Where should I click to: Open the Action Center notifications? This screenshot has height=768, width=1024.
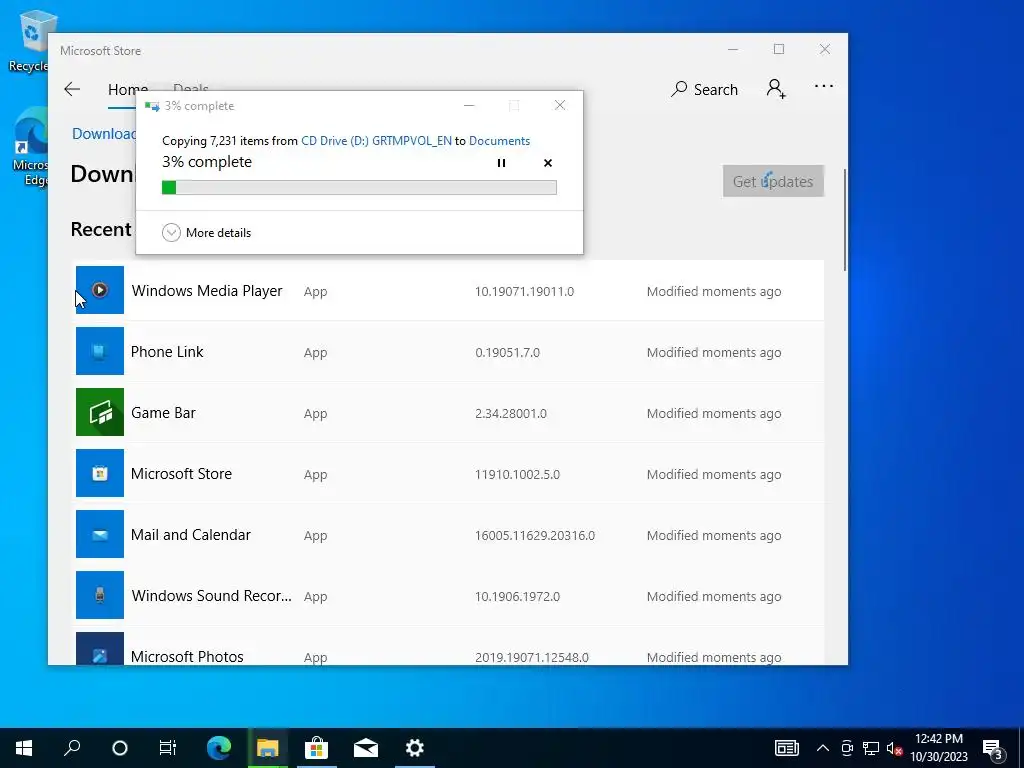tap(993, 748)
